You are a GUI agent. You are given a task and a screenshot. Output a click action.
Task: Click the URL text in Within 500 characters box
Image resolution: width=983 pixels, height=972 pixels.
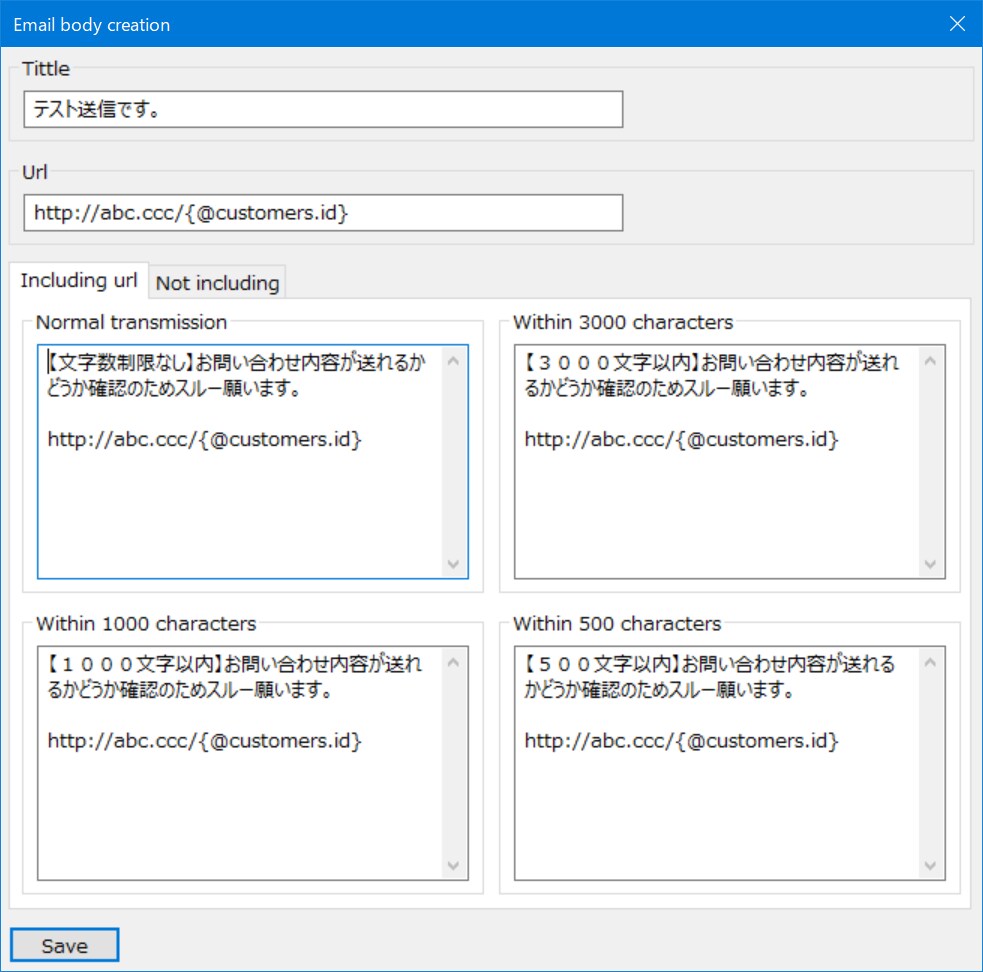click(681, 741)
